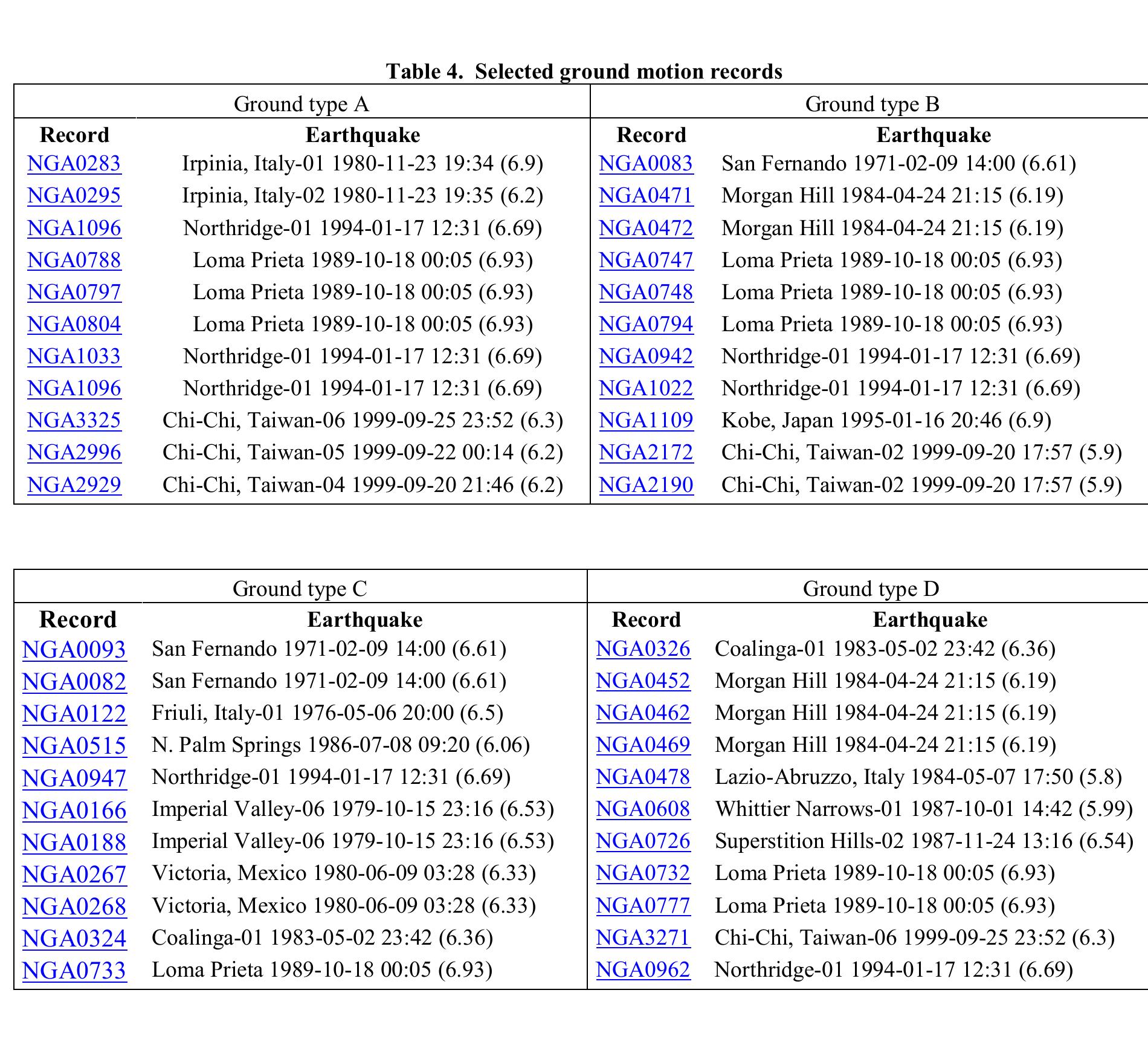1148x1045 pixels.
Task: Open the NGA0083 San Fernando record
Action: [646, 164]
